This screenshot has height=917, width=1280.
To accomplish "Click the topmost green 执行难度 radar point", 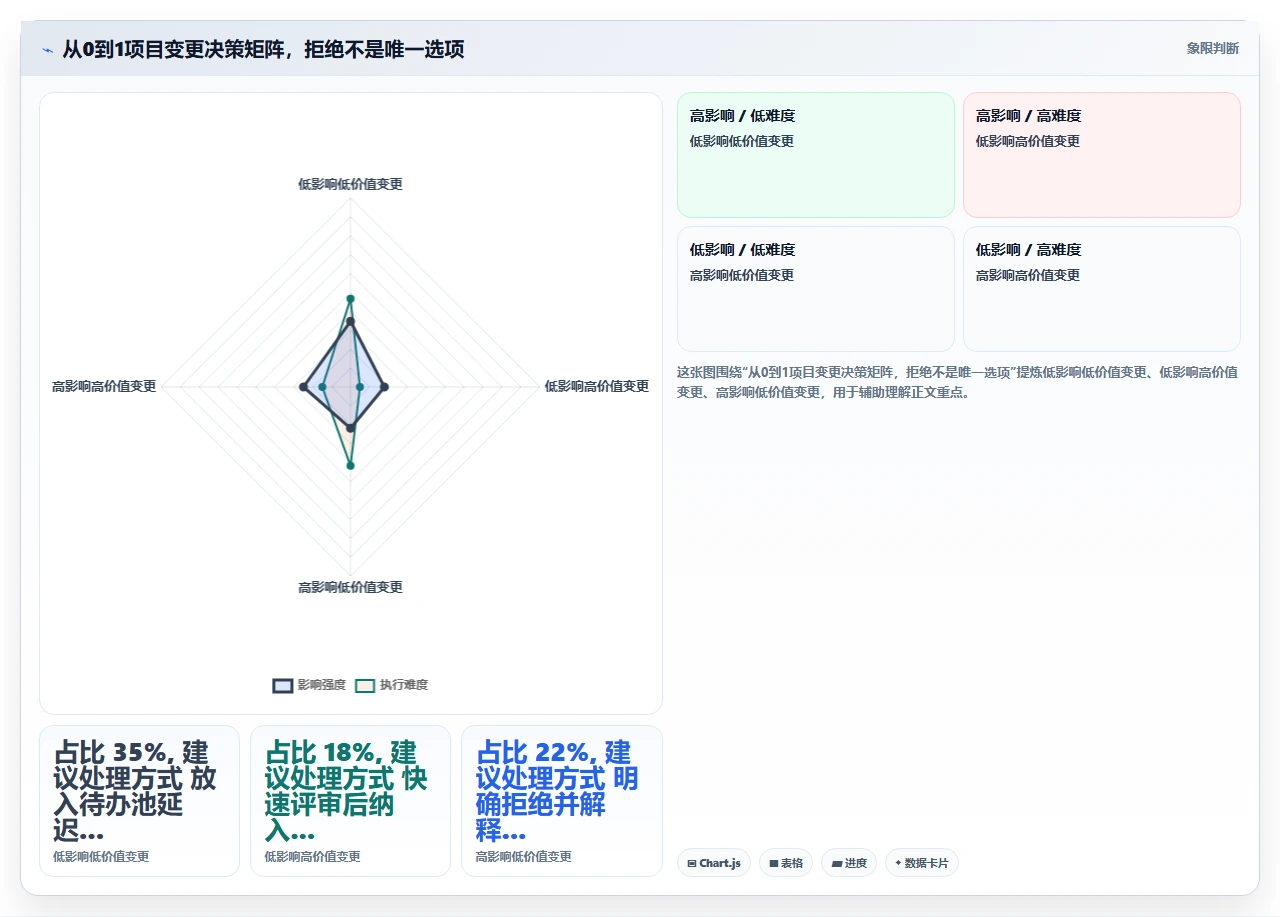I will pos(350,299).
